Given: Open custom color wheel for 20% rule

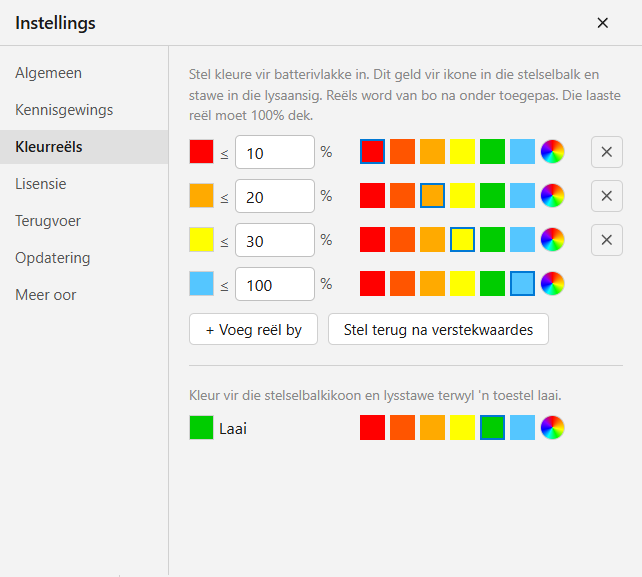Looking at the screenshot, I should (x=552, y=195).
